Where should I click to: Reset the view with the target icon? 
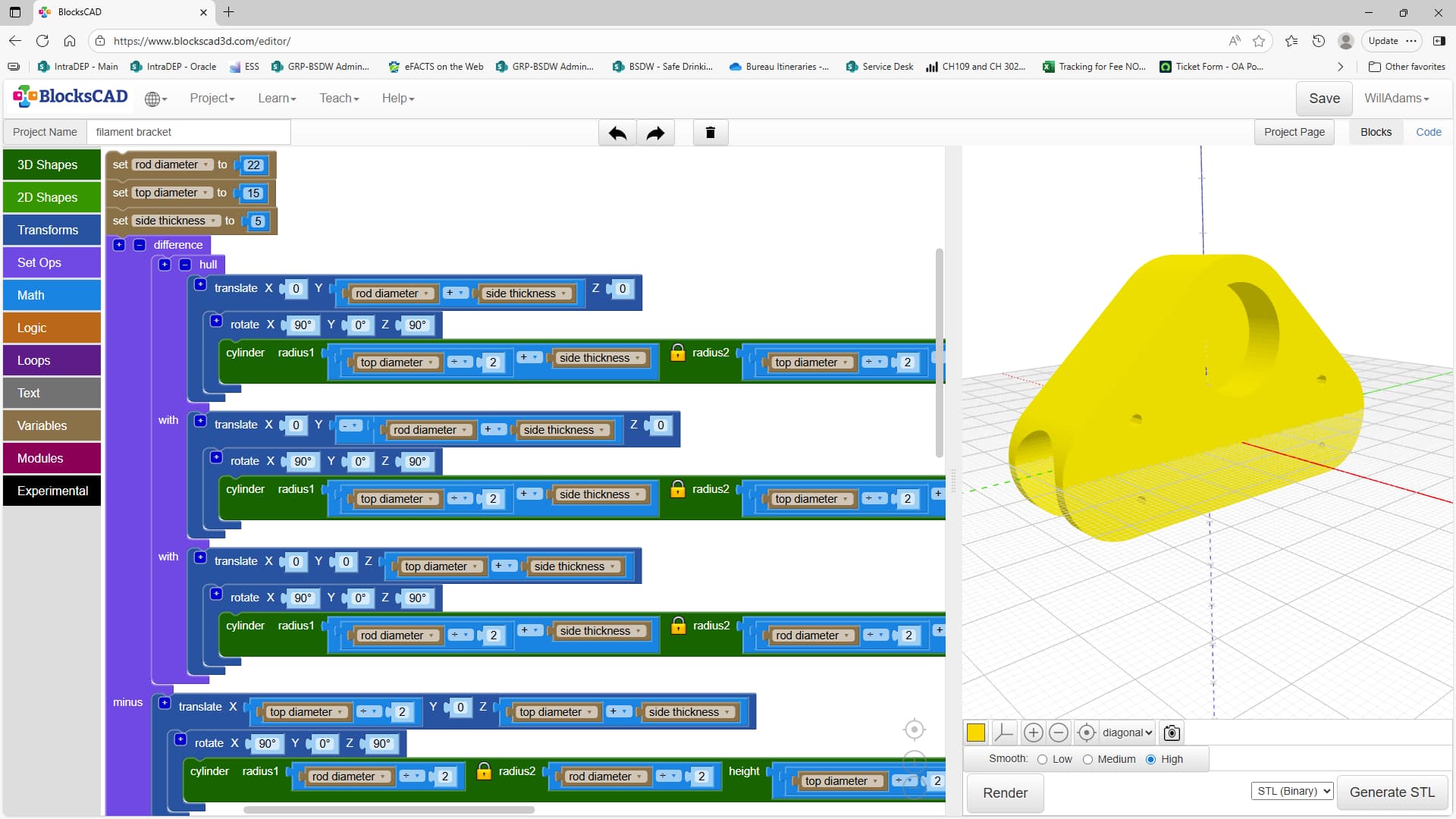click(x=1086, y=733)
